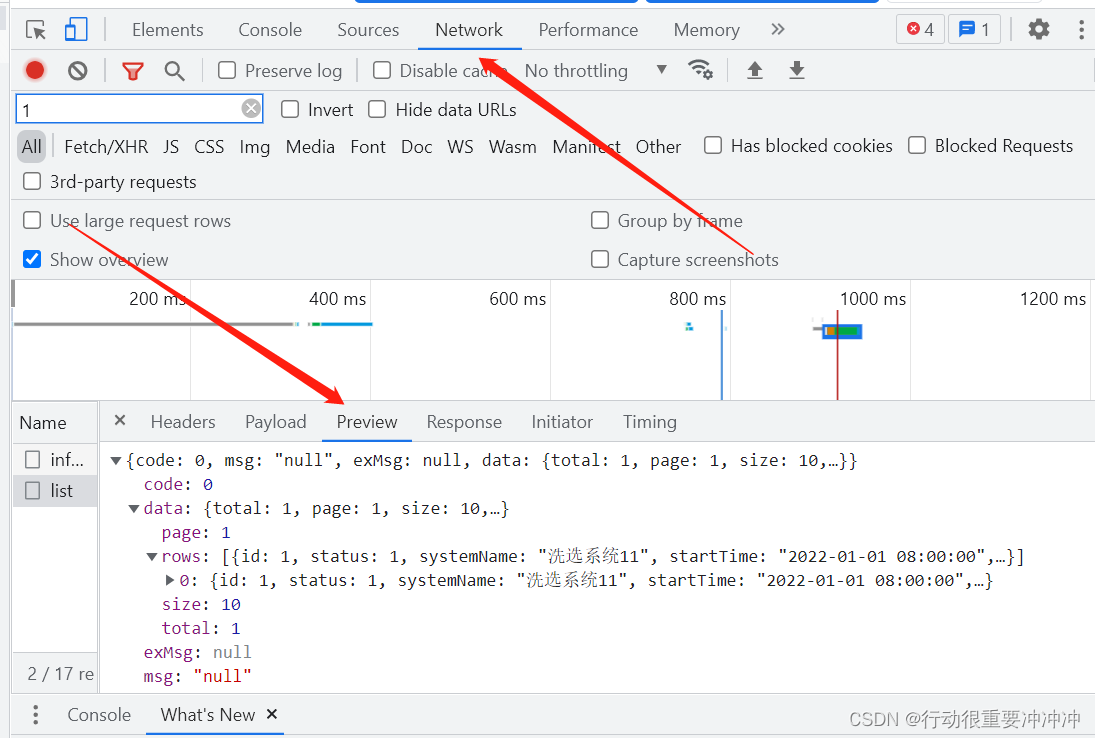This screenshot has height=738, width=1095.
Task: Uncheck Show overview checkbox
Action: point(32,260)
